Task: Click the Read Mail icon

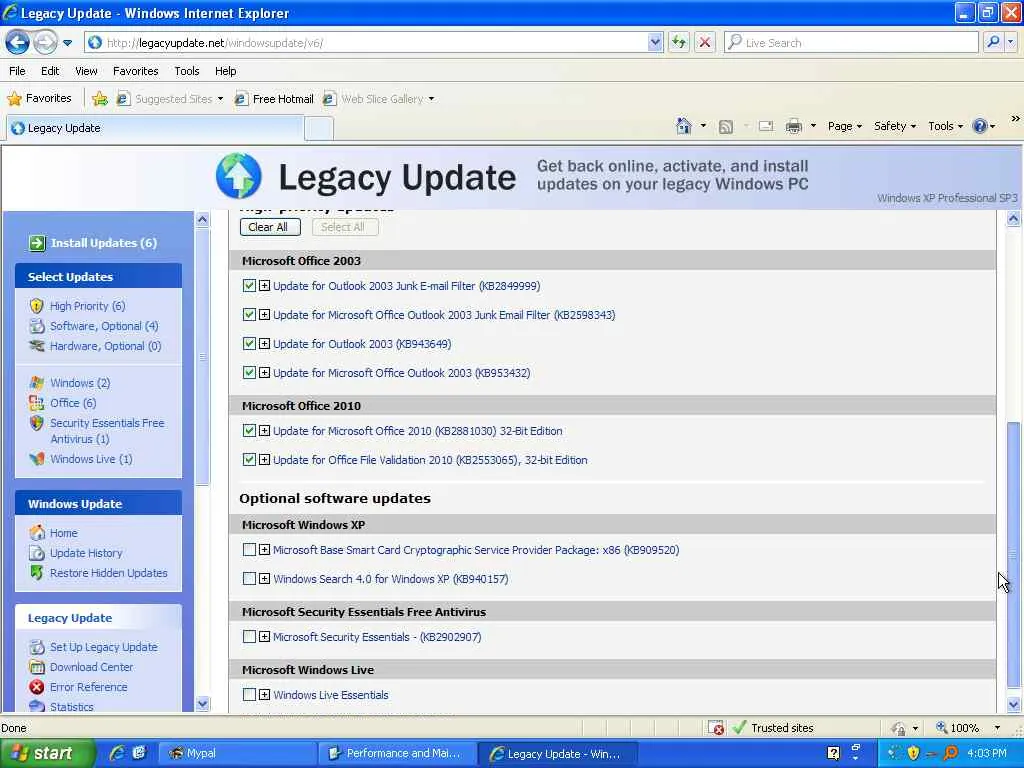Action: (x=766, y=126)
